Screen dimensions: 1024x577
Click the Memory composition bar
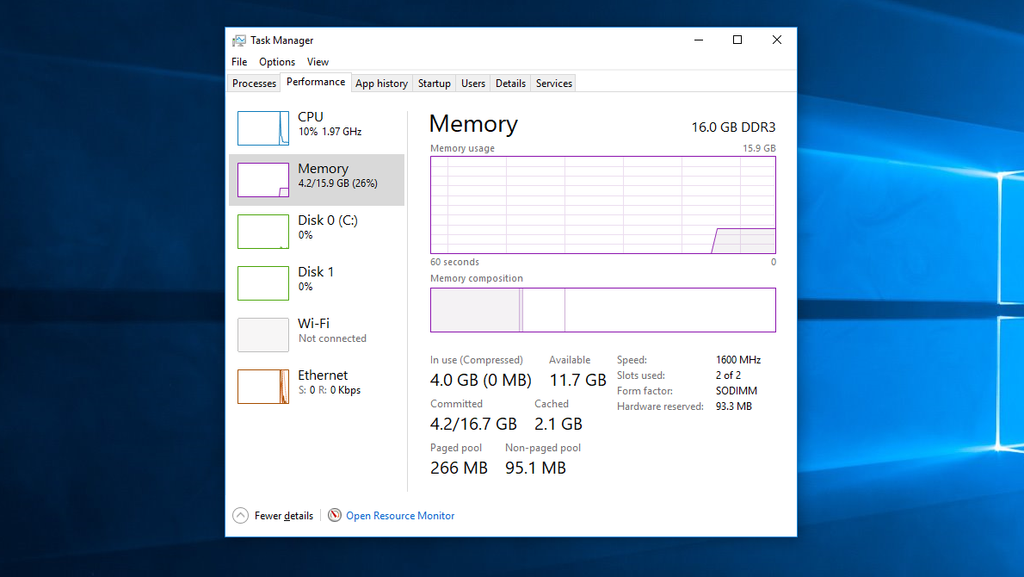pos(602,310)
